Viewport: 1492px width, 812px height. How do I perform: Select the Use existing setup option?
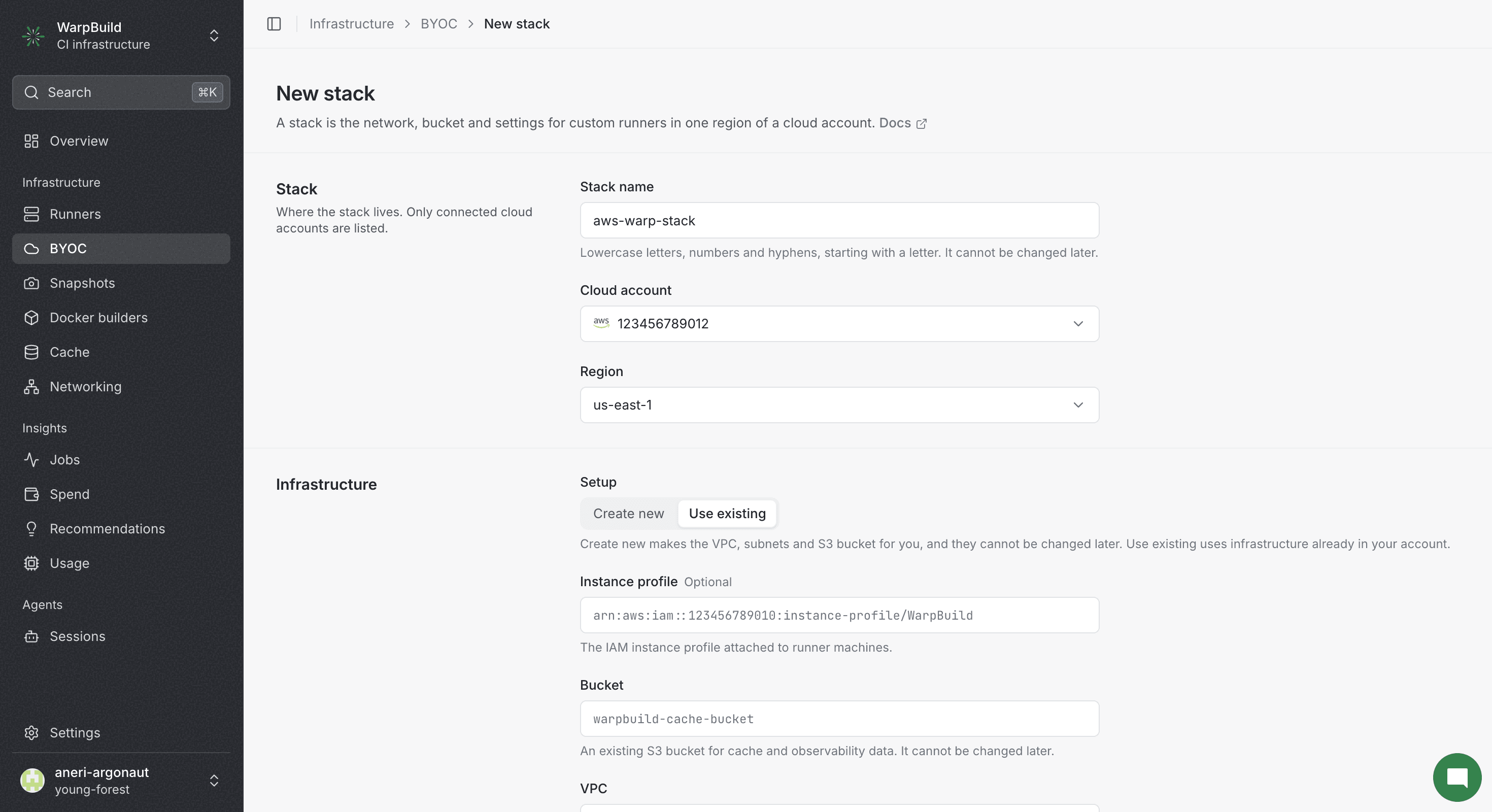pyautogui.click(x=727, y=513)
